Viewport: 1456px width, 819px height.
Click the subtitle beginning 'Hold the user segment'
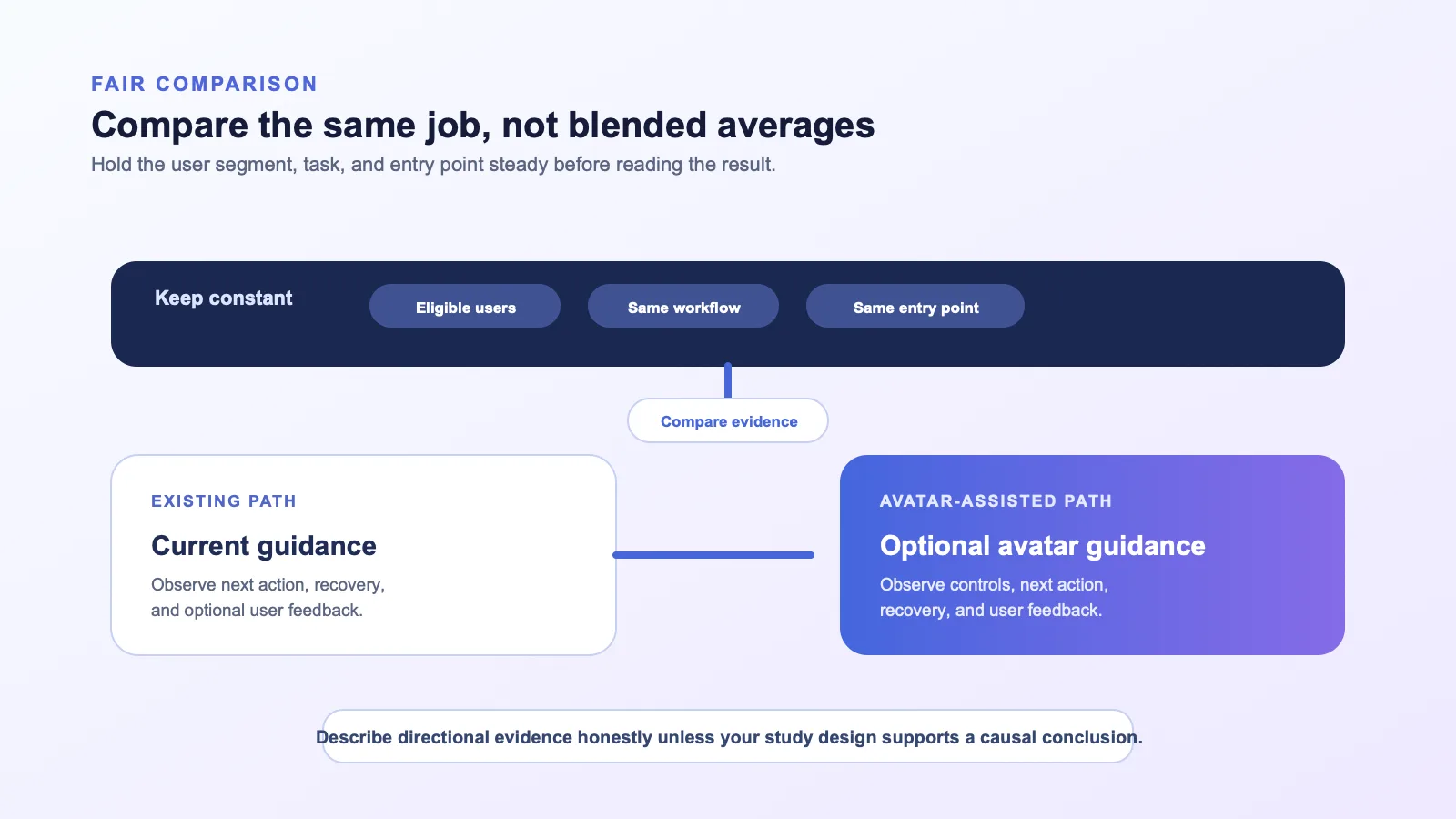(433, 165)
